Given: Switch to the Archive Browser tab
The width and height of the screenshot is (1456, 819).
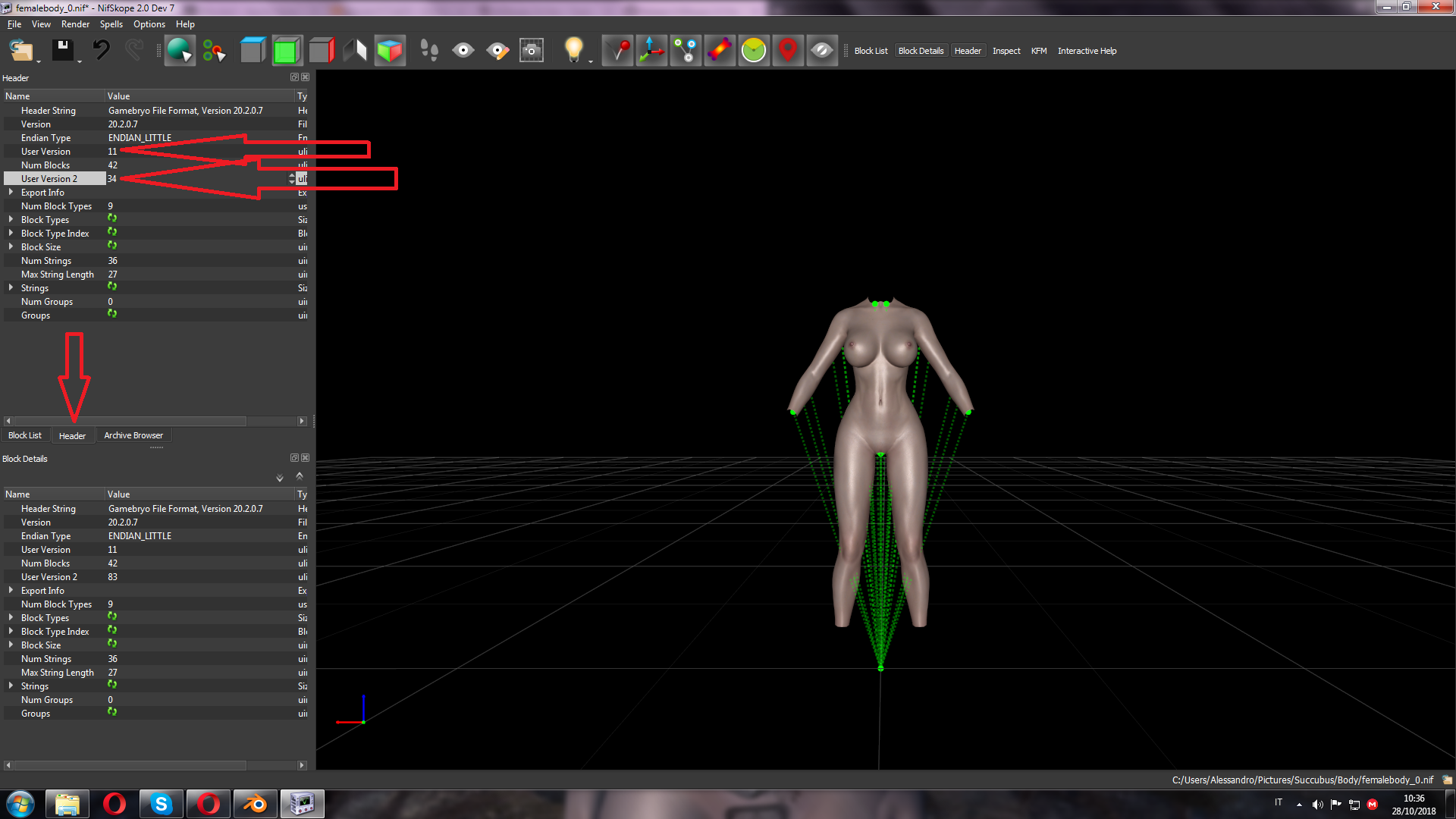Looking at the screenshot, I should click(133, 435).
